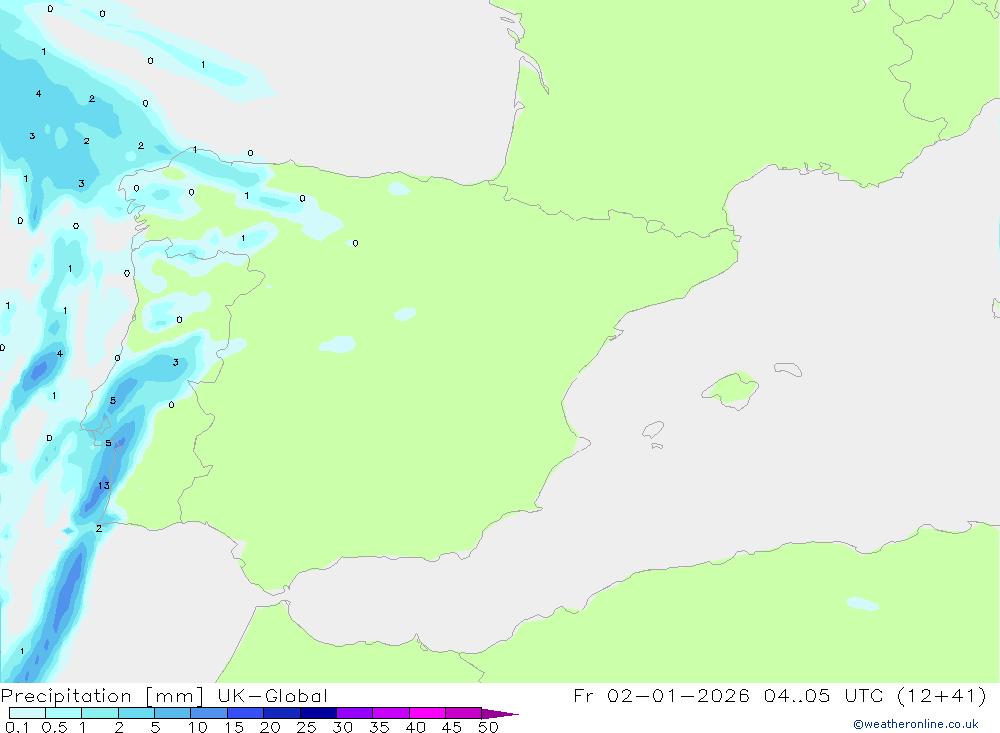Click the magenta swatch between 40 and 45
Screen dimensions: 1000x733
[x=427, y=713]
